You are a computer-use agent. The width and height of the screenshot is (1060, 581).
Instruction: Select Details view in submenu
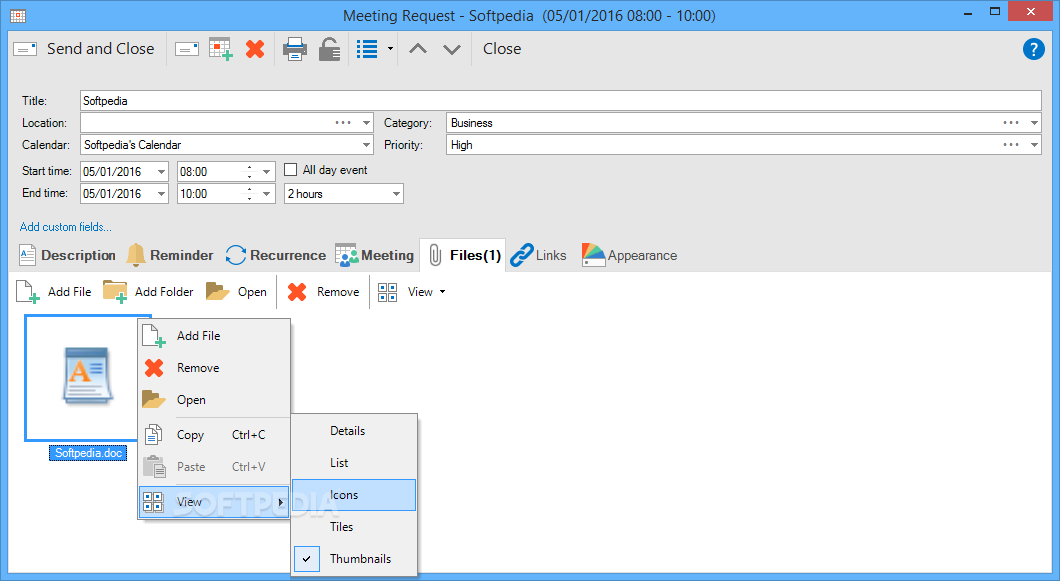click(x=354, y=431)
